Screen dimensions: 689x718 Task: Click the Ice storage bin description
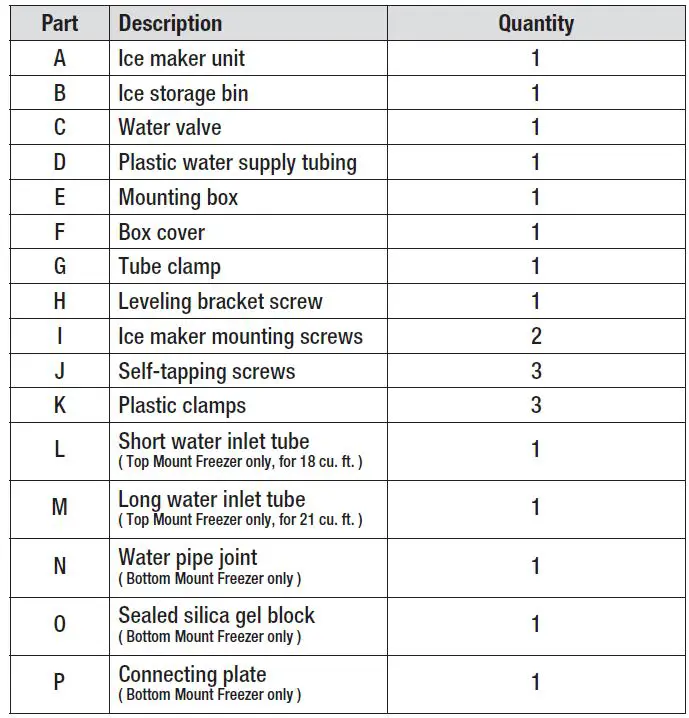(183, 93)
